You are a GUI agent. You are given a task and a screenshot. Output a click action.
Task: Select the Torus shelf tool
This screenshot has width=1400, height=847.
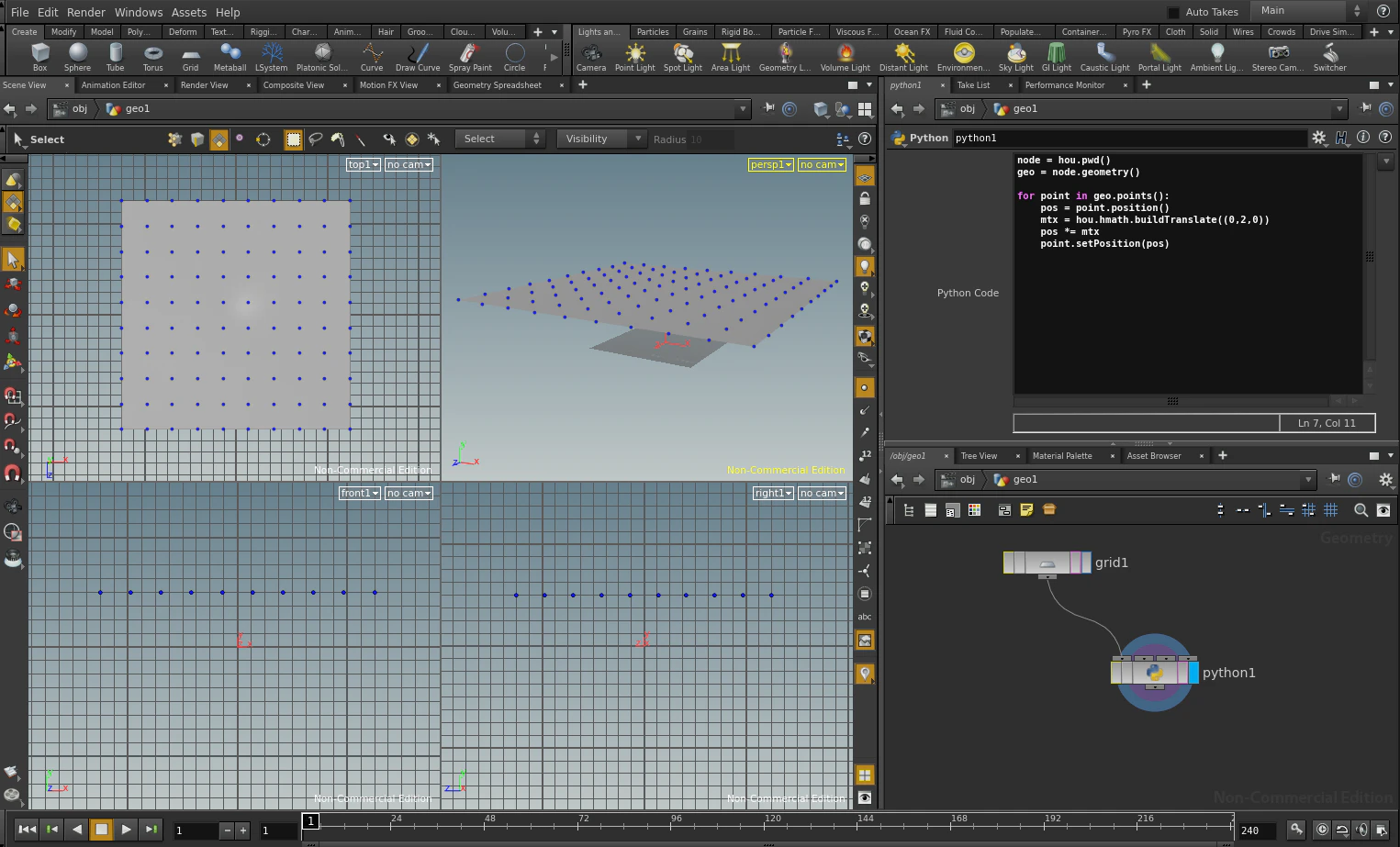pos(153,57)
